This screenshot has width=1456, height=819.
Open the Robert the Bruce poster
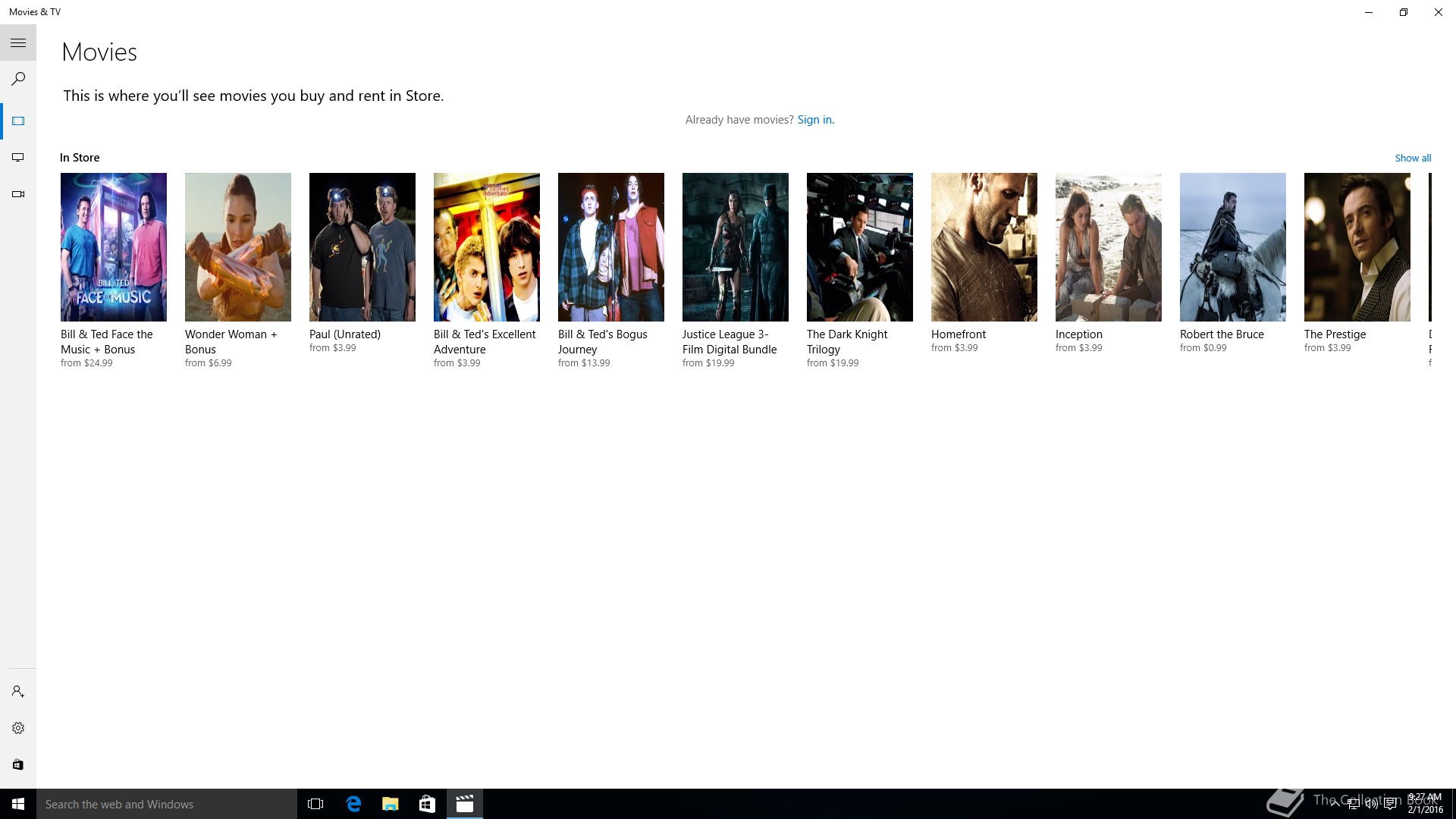(x=1233, y=247)
